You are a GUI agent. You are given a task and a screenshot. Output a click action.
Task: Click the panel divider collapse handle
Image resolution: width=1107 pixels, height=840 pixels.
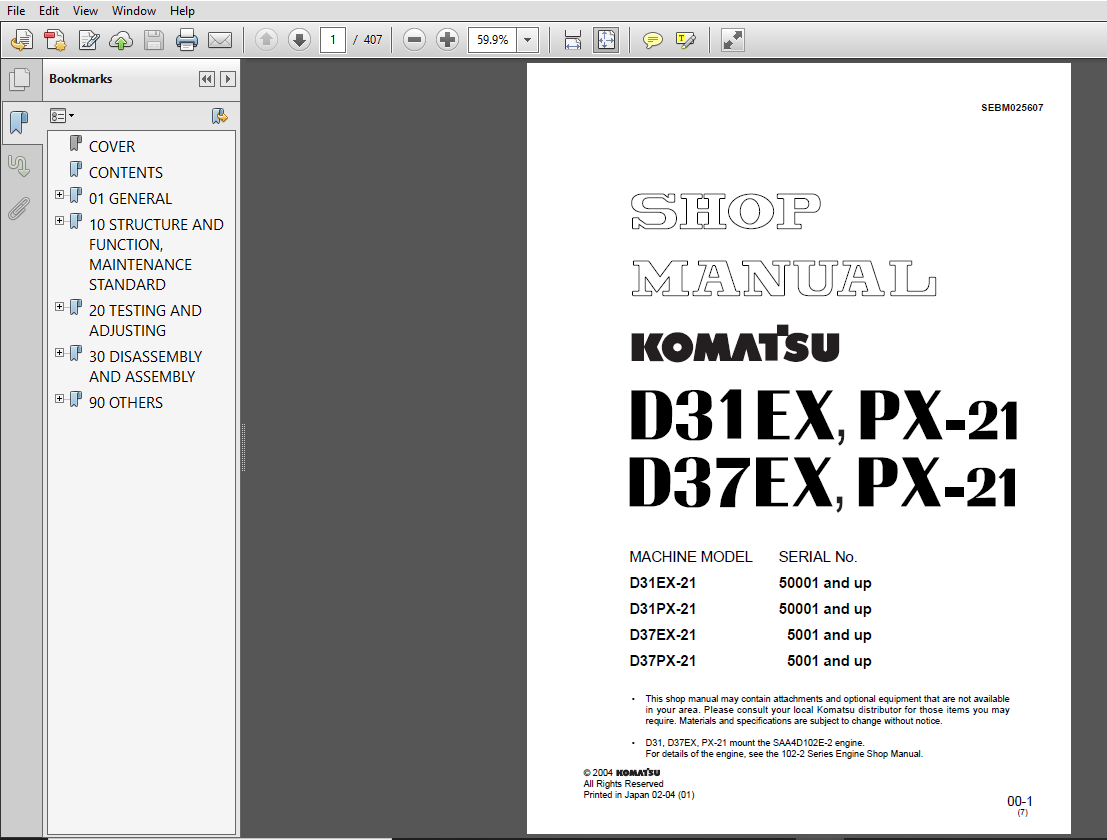(243, 448)
